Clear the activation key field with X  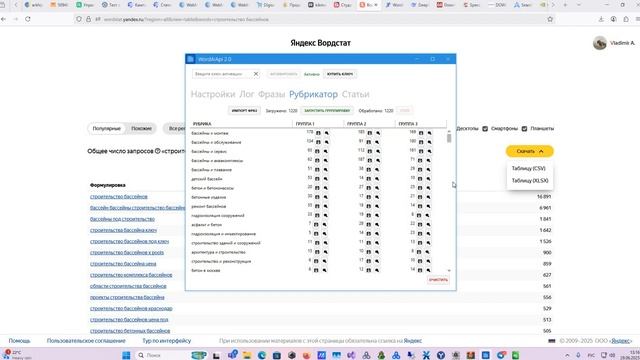point(256,74)
